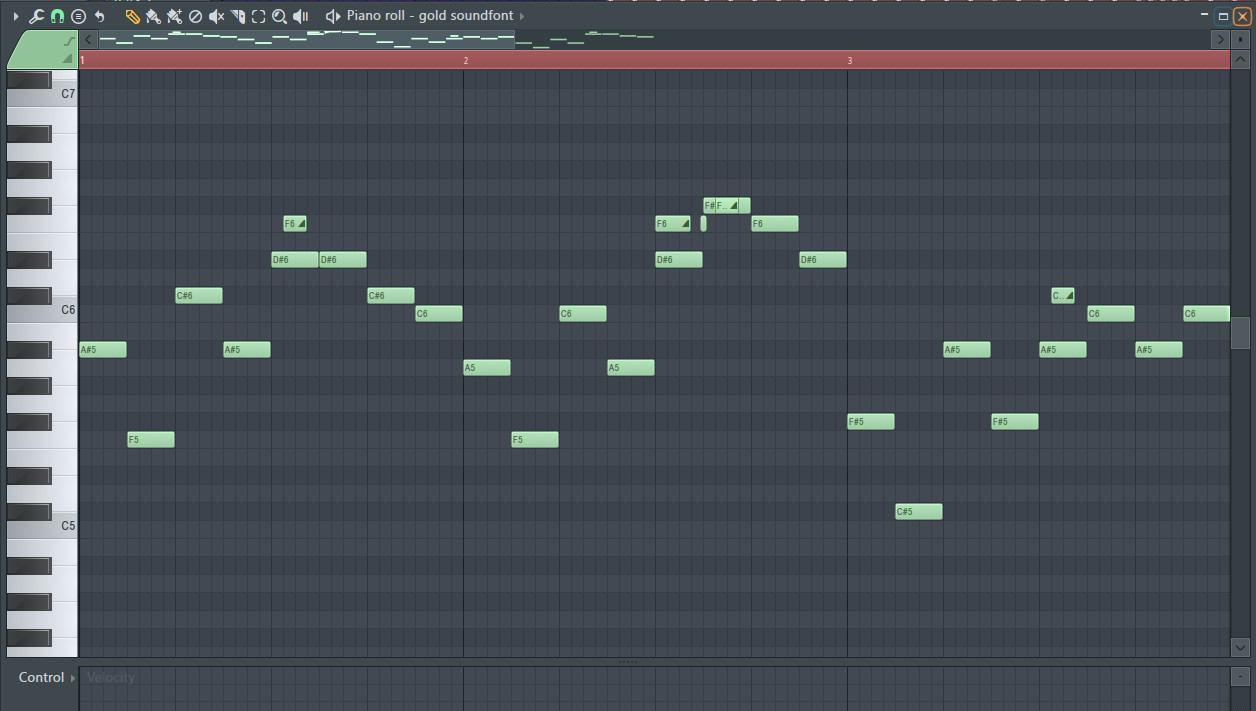Viewport: 1256px width, 711px height.
Task: Select the Playback preview speaker tool
Action: pos(301,16)
